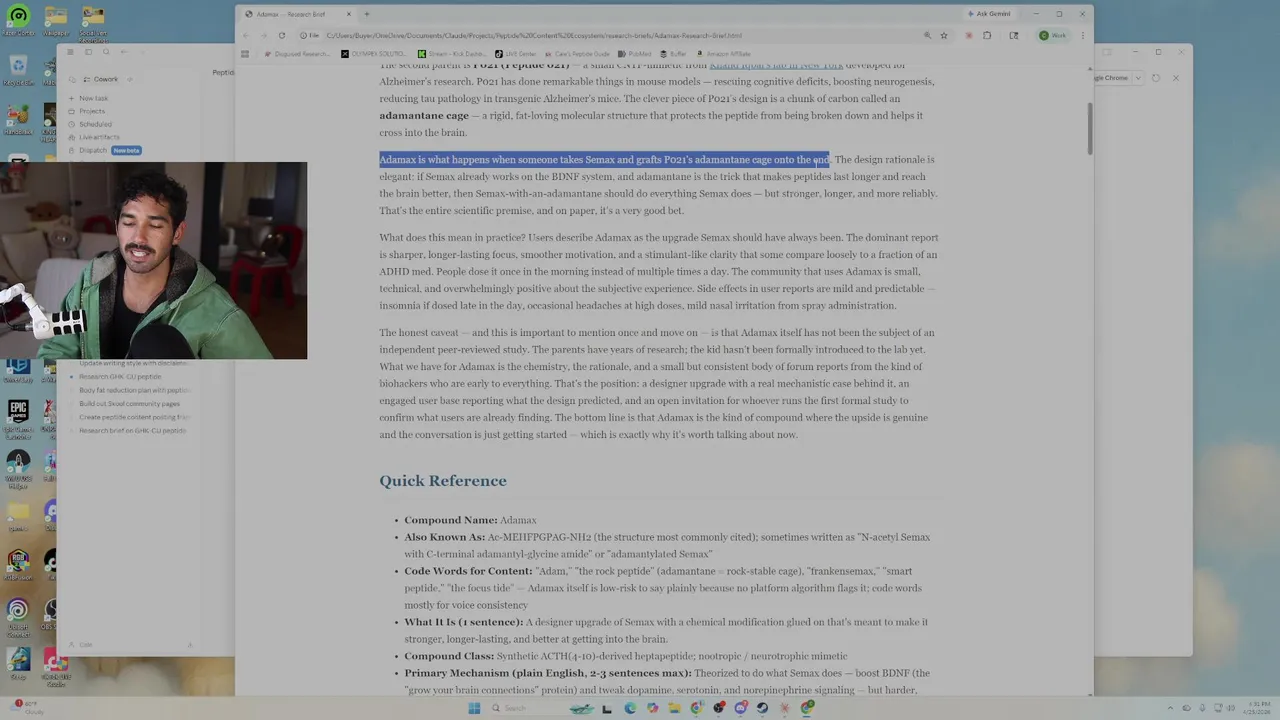The width and height of the screenshot is (1280, 720).
Task: Open 'Update writing style with disclaimers' task
Action: 135,363
